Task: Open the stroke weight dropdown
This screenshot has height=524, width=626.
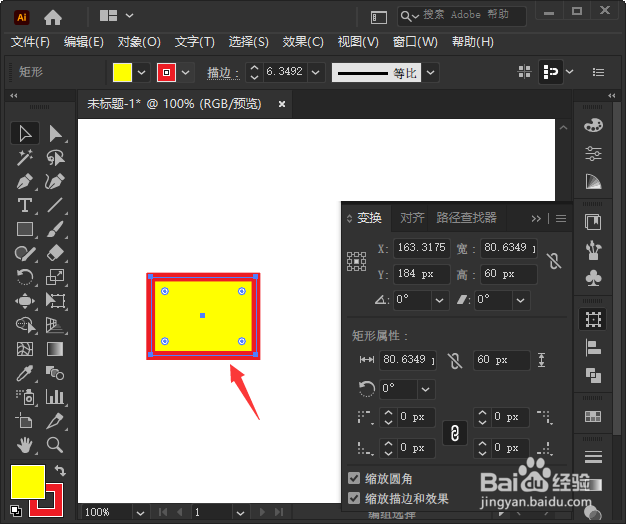Action: [x=315, y=73]
